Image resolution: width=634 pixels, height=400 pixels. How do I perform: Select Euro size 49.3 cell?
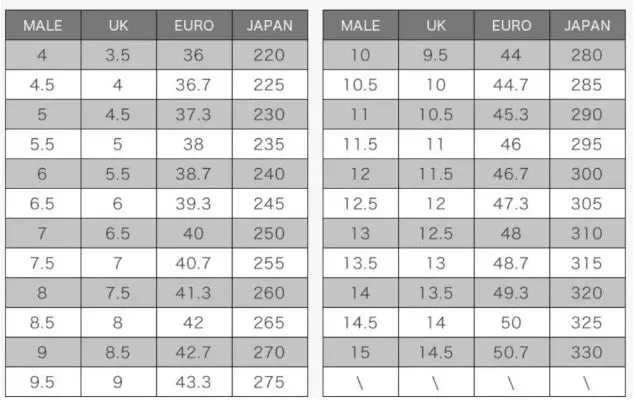pyautogui.click(x=511, y=293)
